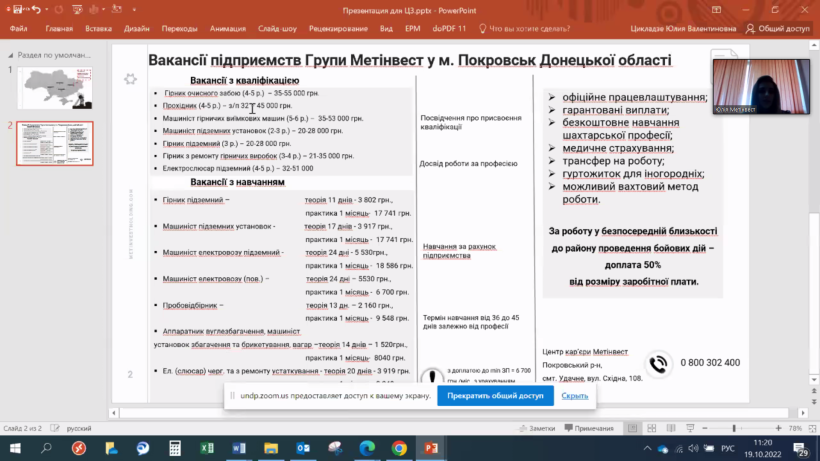Image resolution: width=820 pixels, height=461 pixels.
Task: Open Outlook from the taskbar
Action: click(303, 448)
